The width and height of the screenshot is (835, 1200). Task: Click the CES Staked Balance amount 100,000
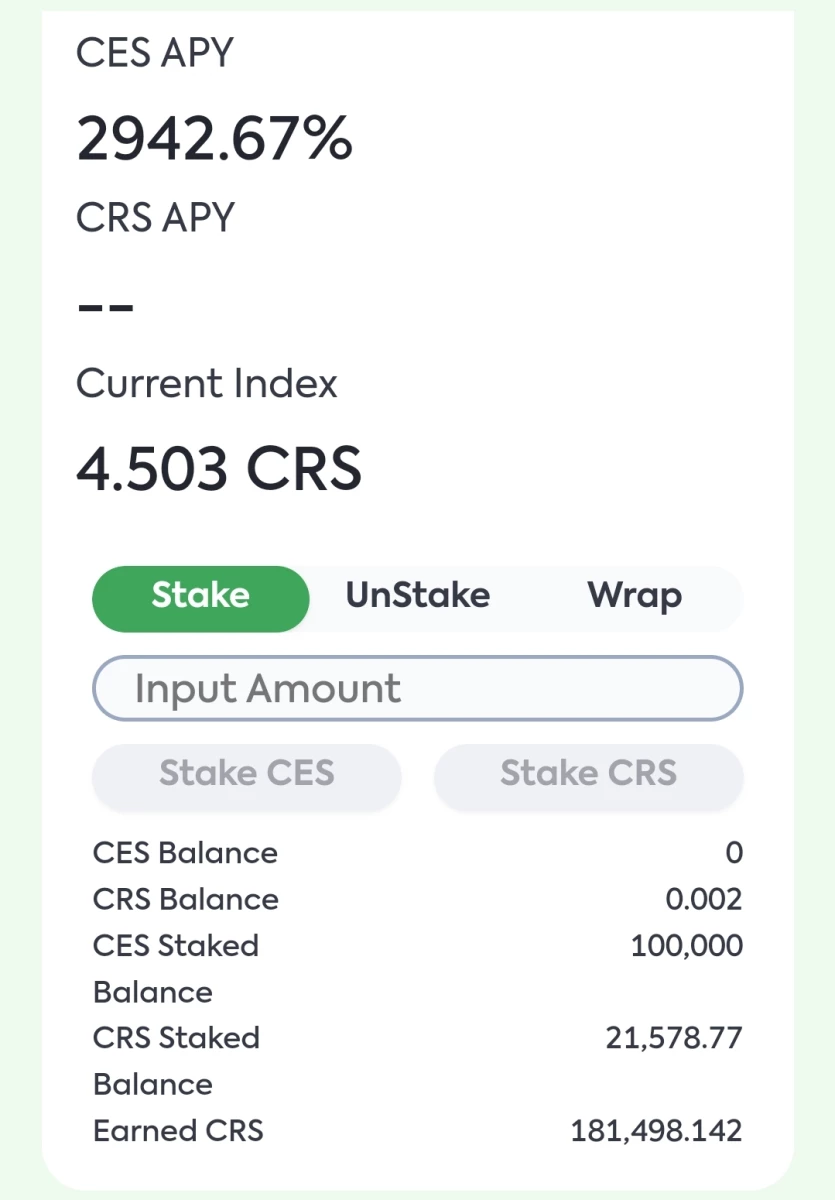(x=687, y=945)
